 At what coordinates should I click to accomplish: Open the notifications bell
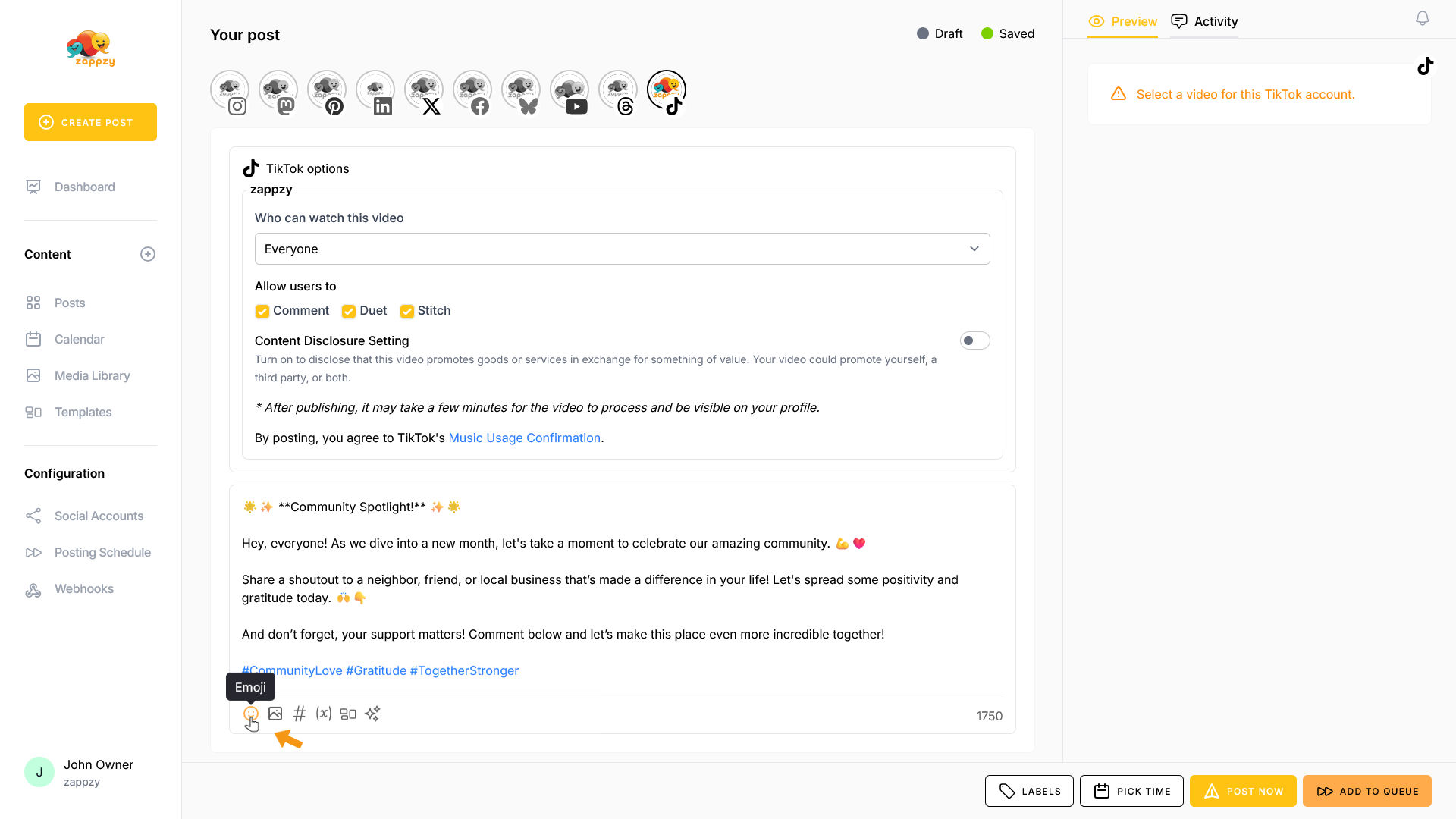point(1422,18)
